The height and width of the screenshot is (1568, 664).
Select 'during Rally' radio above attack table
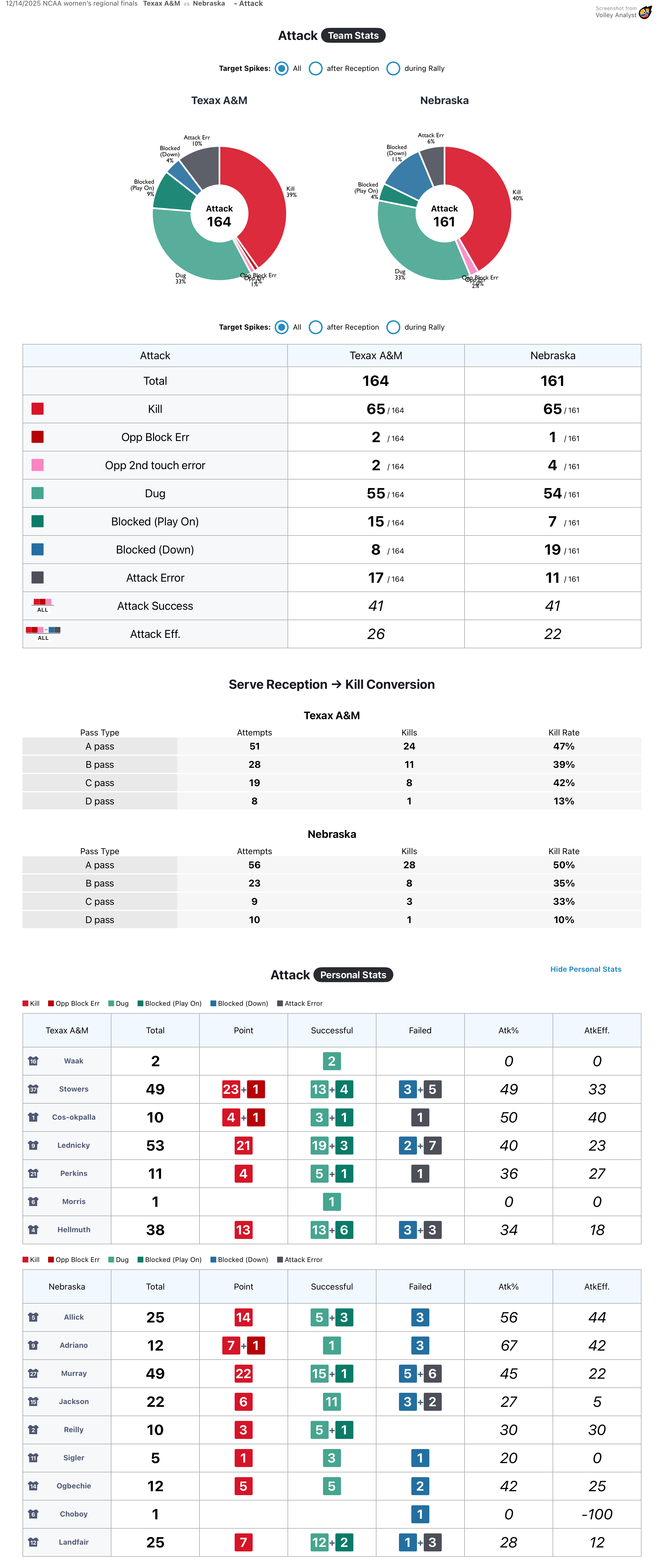[394, 327]
